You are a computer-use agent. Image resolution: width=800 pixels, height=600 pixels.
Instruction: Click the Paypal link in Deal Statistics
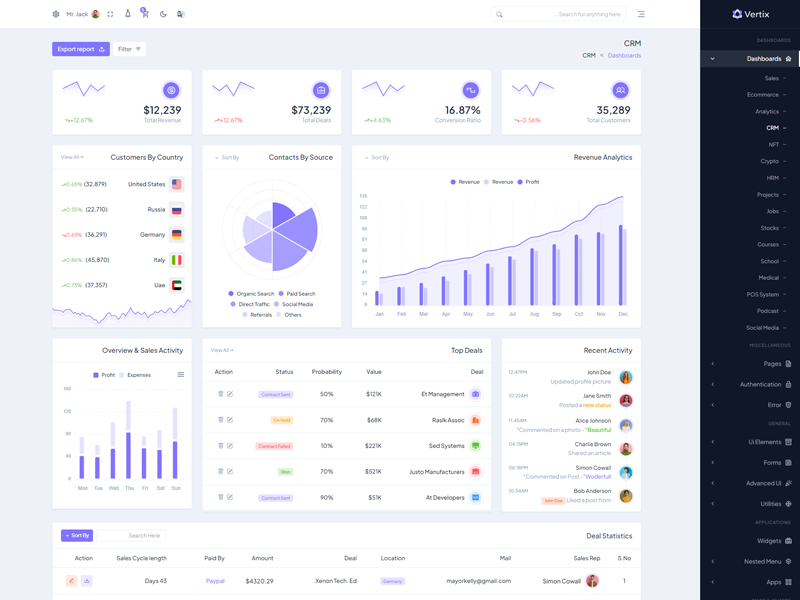(x=215, y=581)
